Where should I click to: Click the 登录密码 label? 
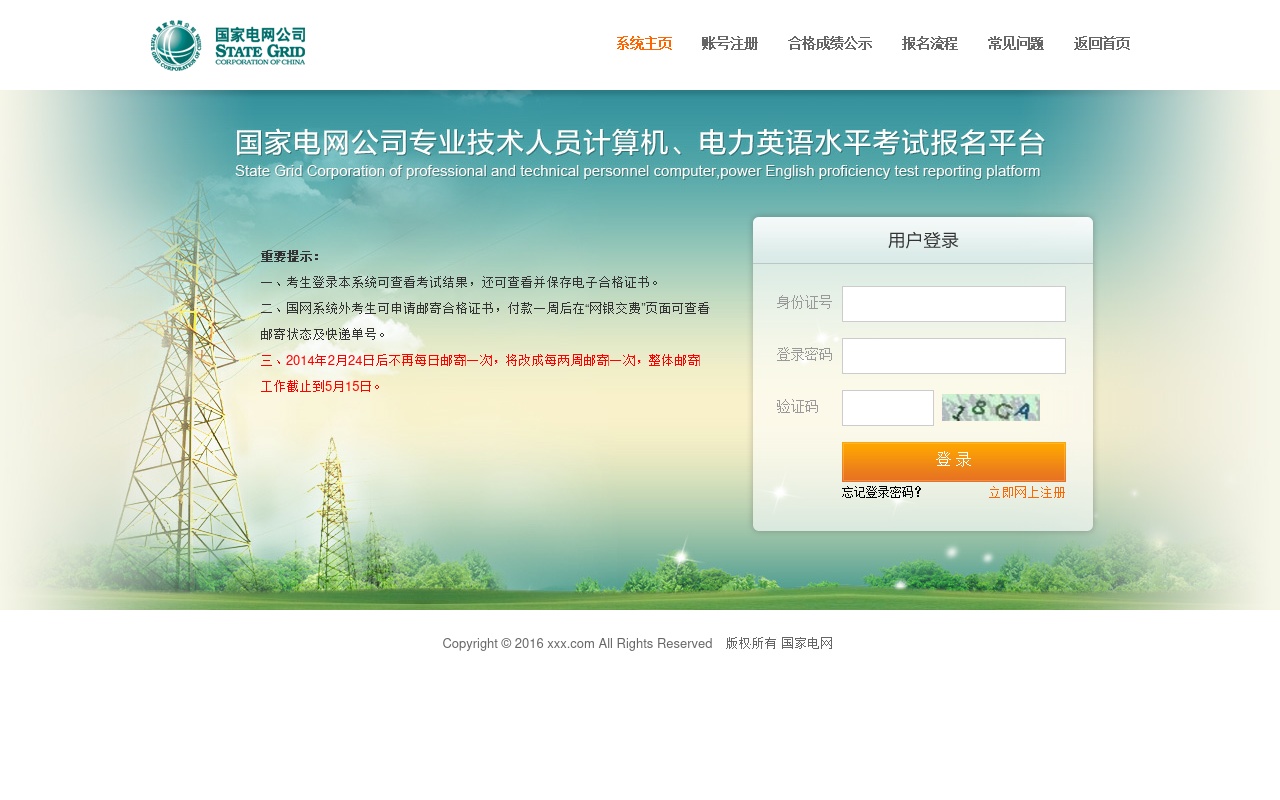point(804,354)
